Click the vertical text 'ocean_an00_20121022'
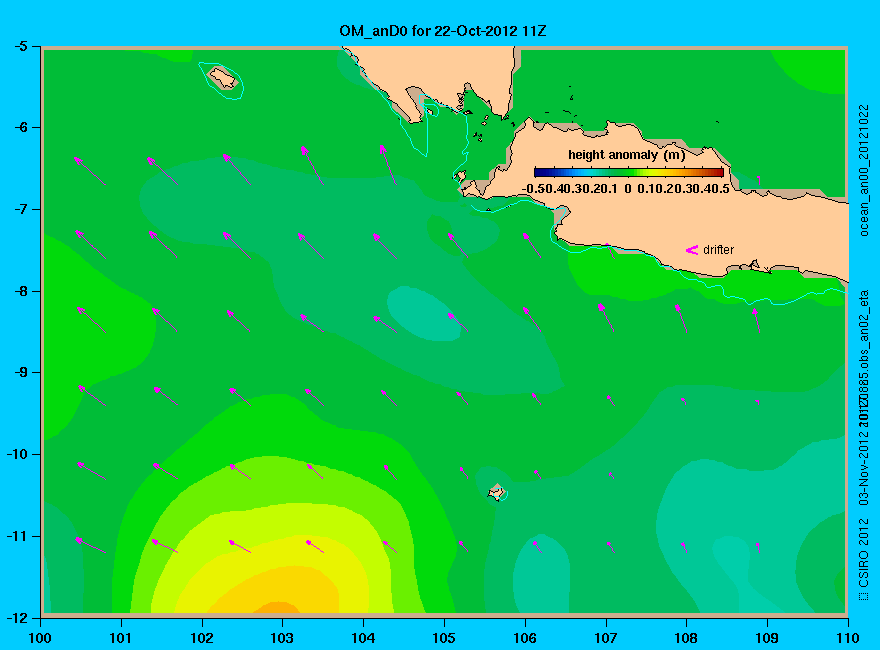This screenshot has width=880, height=650. pyautogui.click(x=864, y=171)
